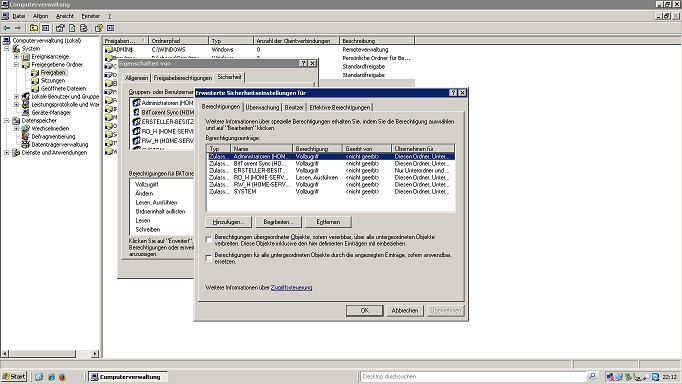The width and height of the screenshot is (682, 384).
Task: Collapse the System tree node
Action: [7, 49]
